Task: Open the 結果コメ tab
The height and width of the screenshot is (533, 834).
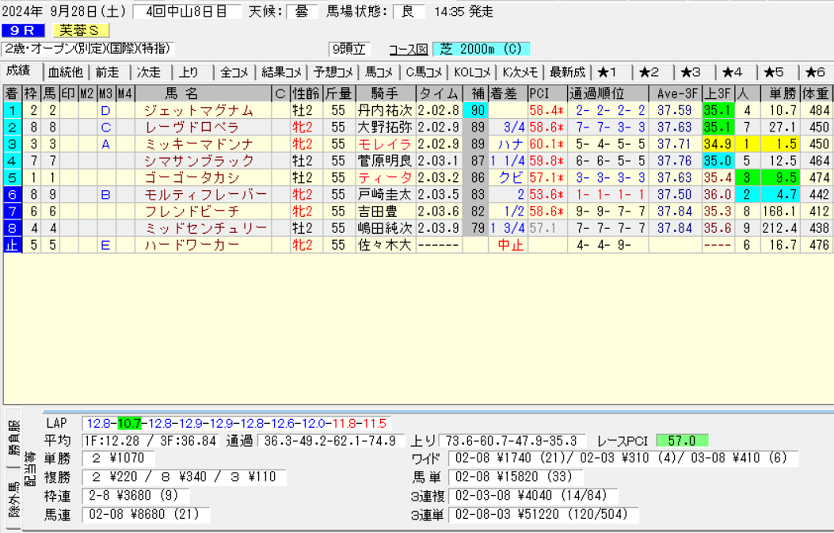Action: [281, 72]
